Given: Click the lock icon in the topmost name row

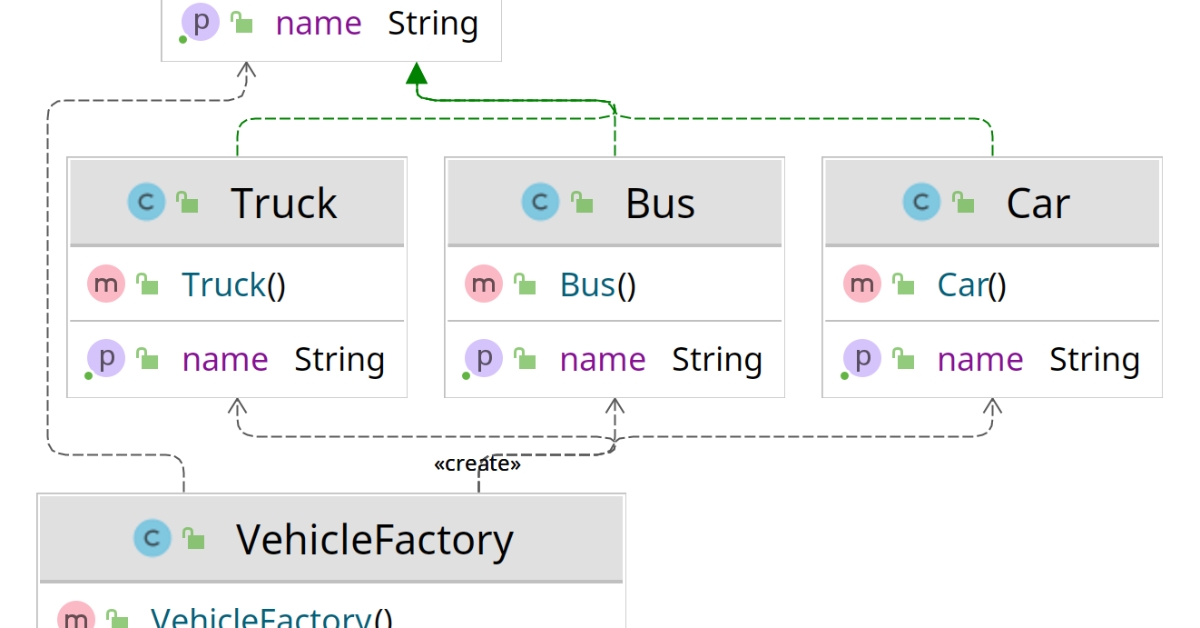Looking at the screenshot, I should 241,22.
